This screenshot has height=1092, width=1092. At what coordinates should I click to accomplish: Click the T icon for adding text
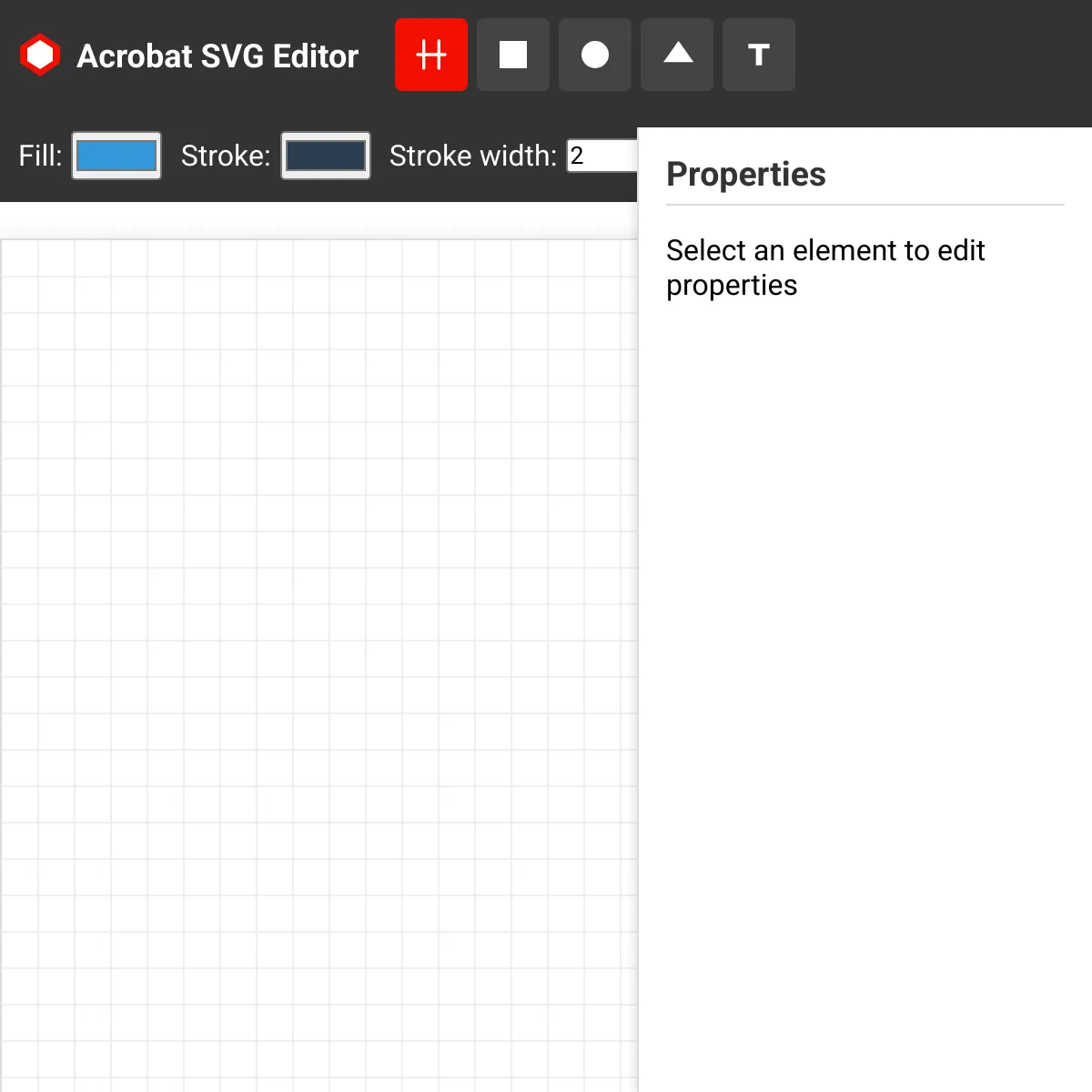click(x=759, y=55)
